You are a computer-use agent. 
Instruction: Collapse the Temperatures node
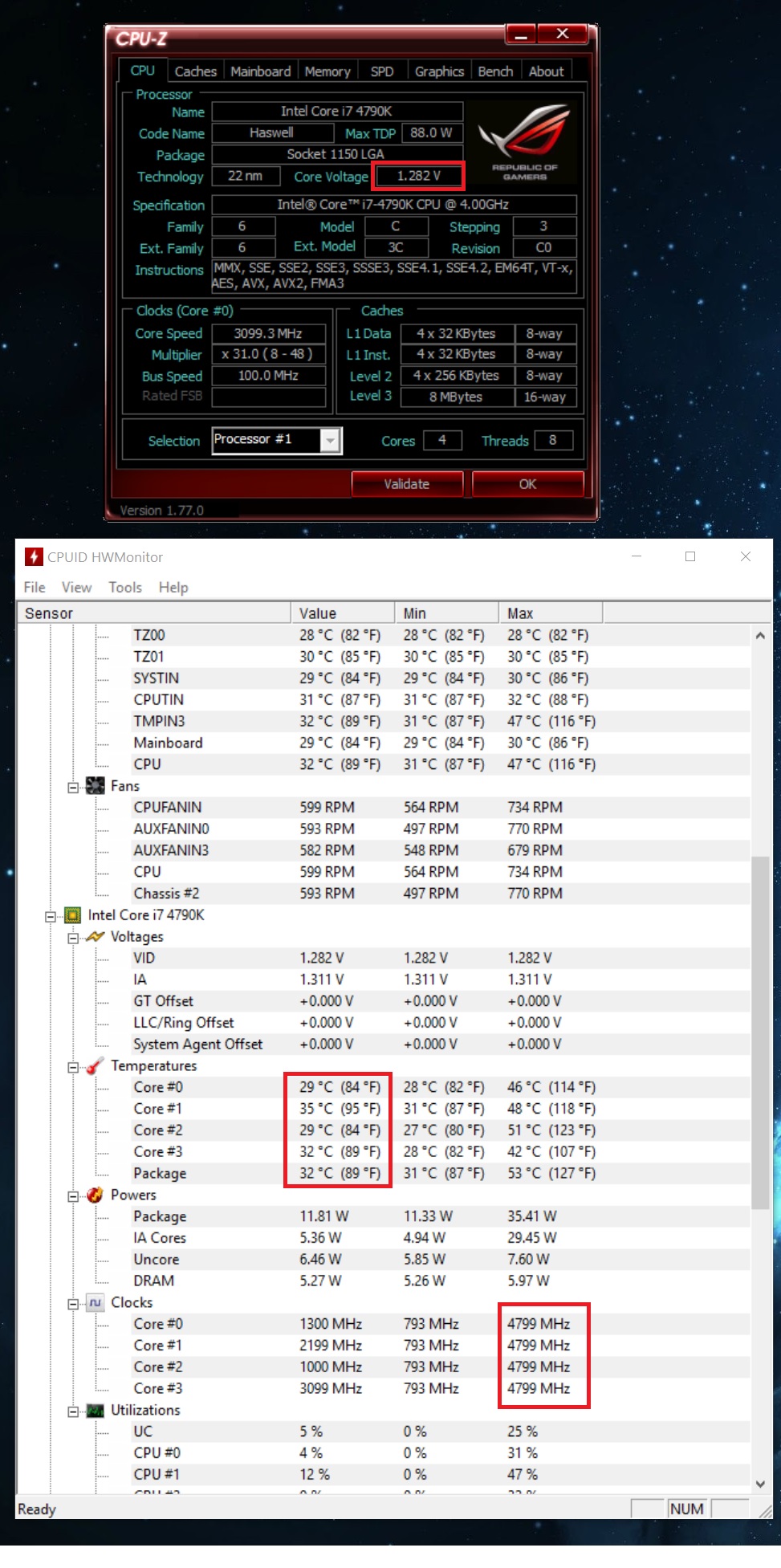(73, 1067)
